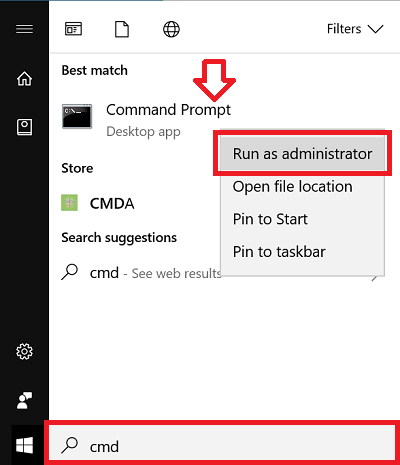
Task: Click the Filters chevron arrow
Action: [376, 29]
